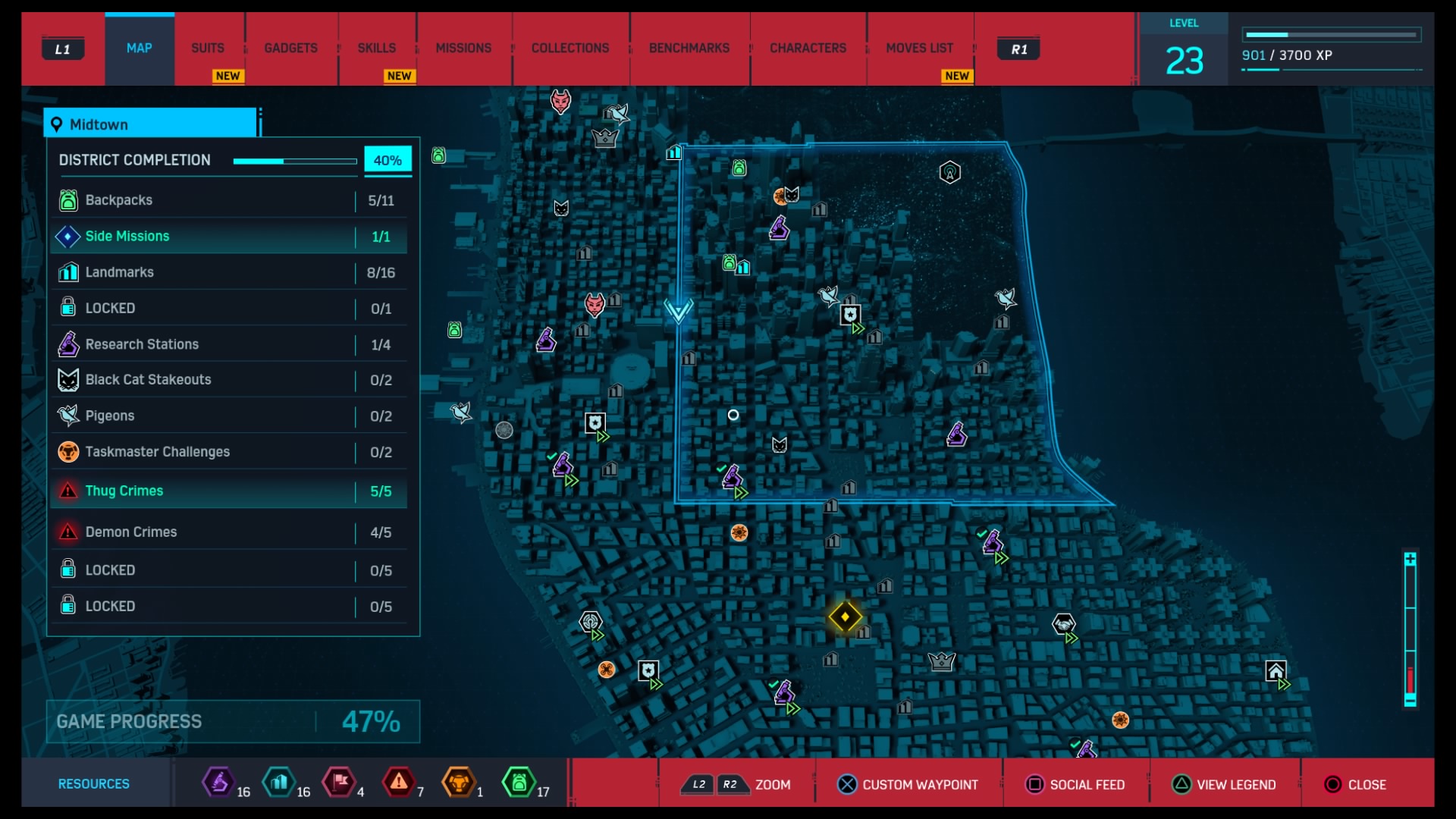The width and height of the screenshot is (1456, 819).
Task: Open the Social Feed
Action: [1075, 785]
